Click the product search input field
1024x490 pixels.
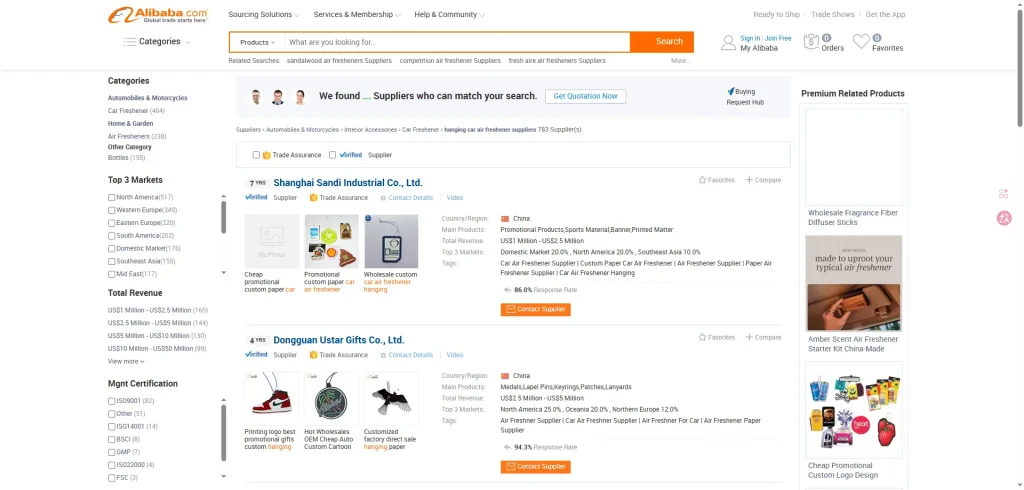pyautogui.click(x=455, y=42)
